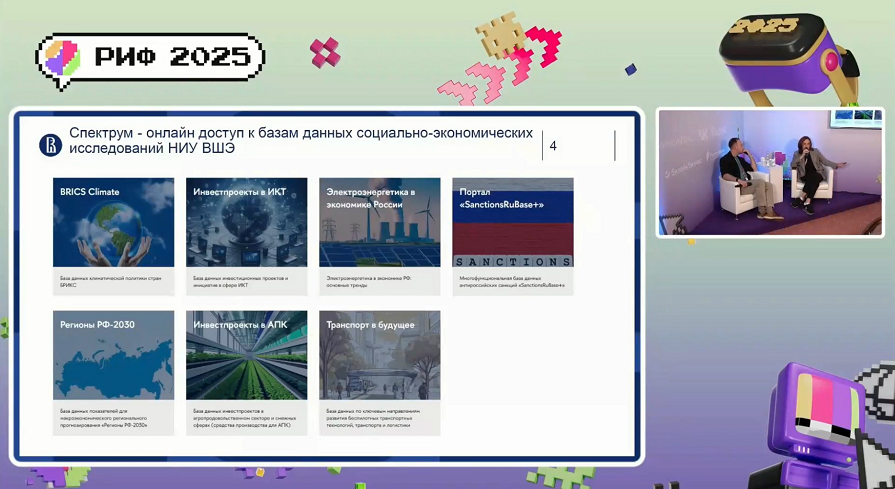Click the РИФ 2025 speech-bubble logo
The height and width of the screenshot is (489, 895).
point(150,58)
